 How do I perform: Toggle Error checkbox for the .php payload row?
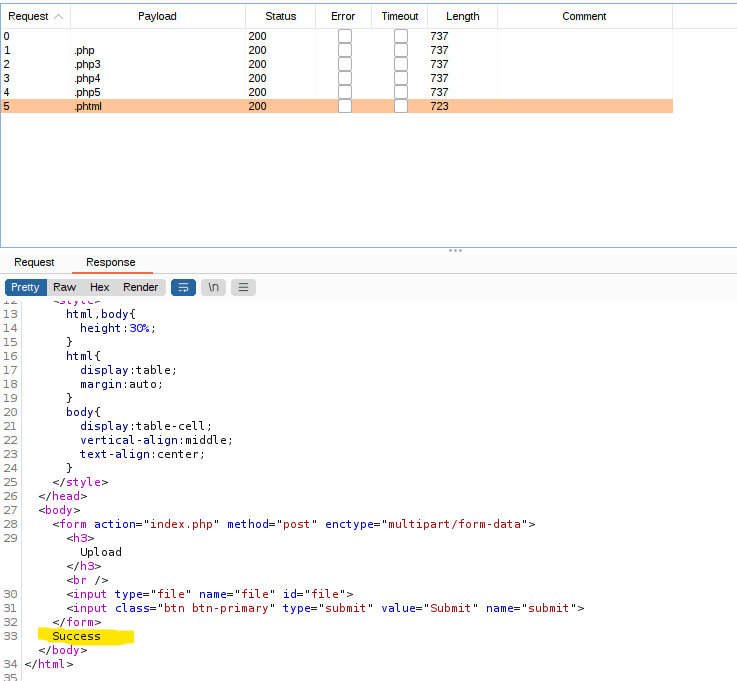tap(344, 50)
